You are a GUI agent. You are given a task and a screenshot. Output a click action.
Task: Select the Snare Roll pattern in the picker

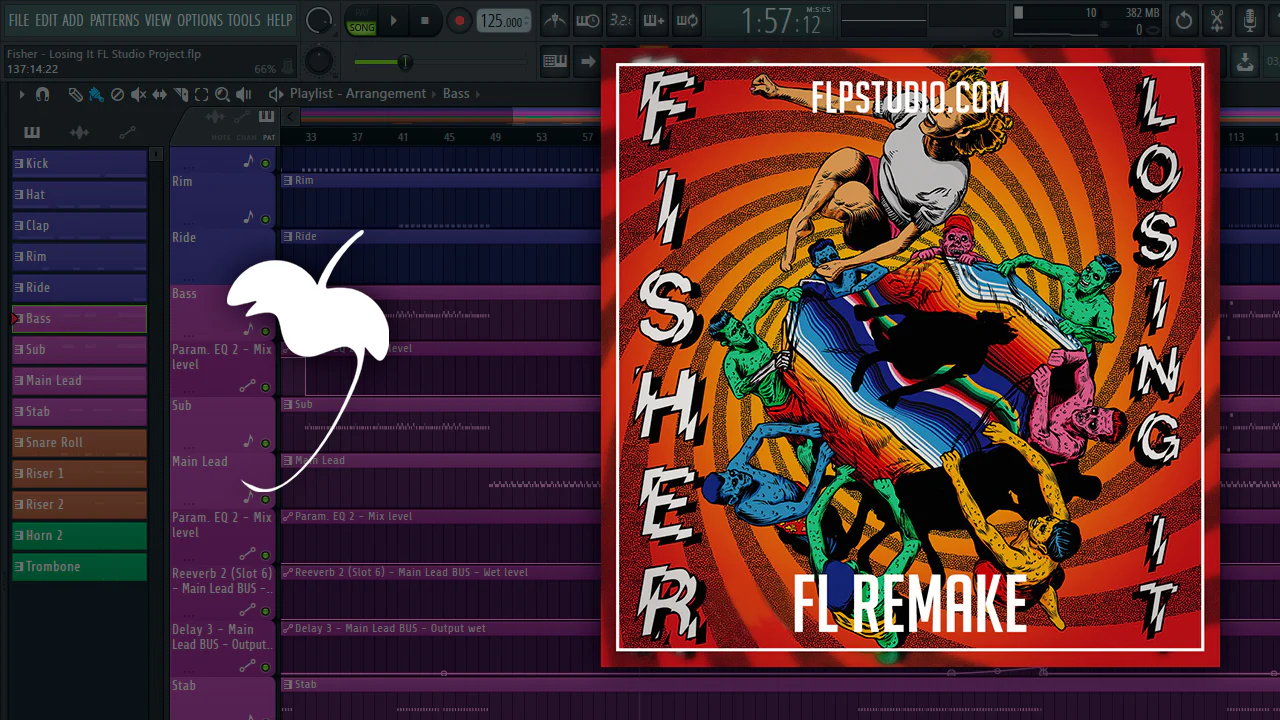point(79,443)
